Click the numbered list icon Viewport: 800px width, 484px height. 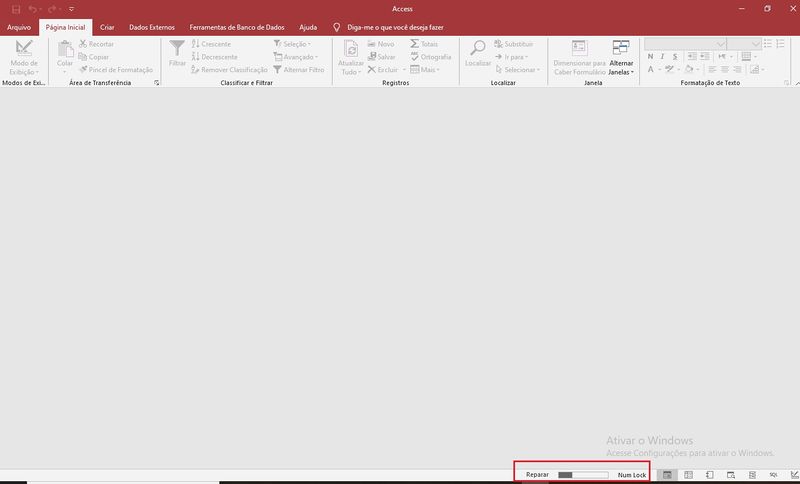(x=780, y=44)
